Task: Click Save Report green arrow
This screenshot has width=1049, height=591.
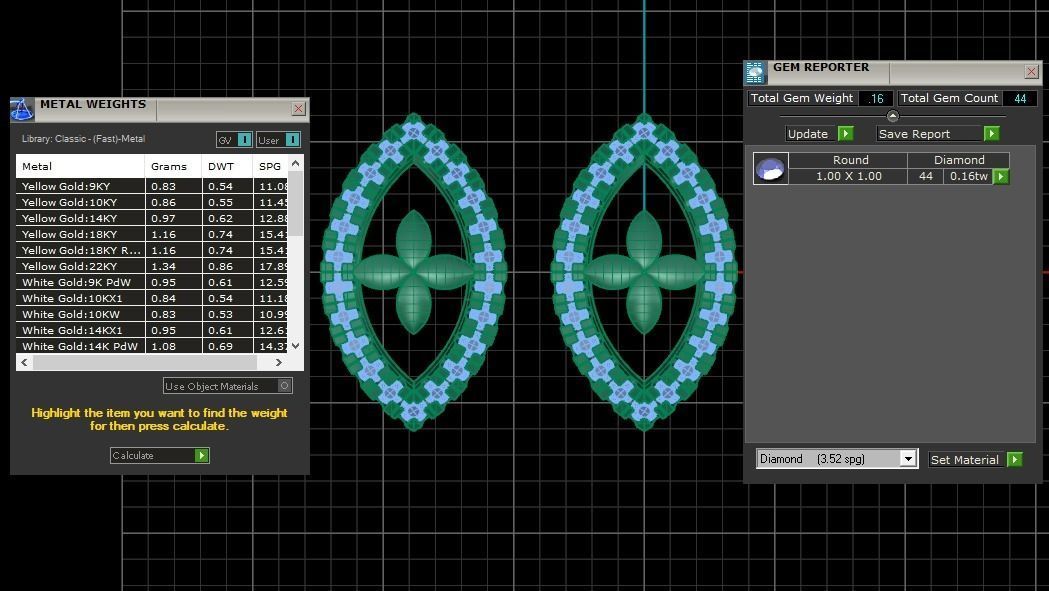Action: pos(991,133)
